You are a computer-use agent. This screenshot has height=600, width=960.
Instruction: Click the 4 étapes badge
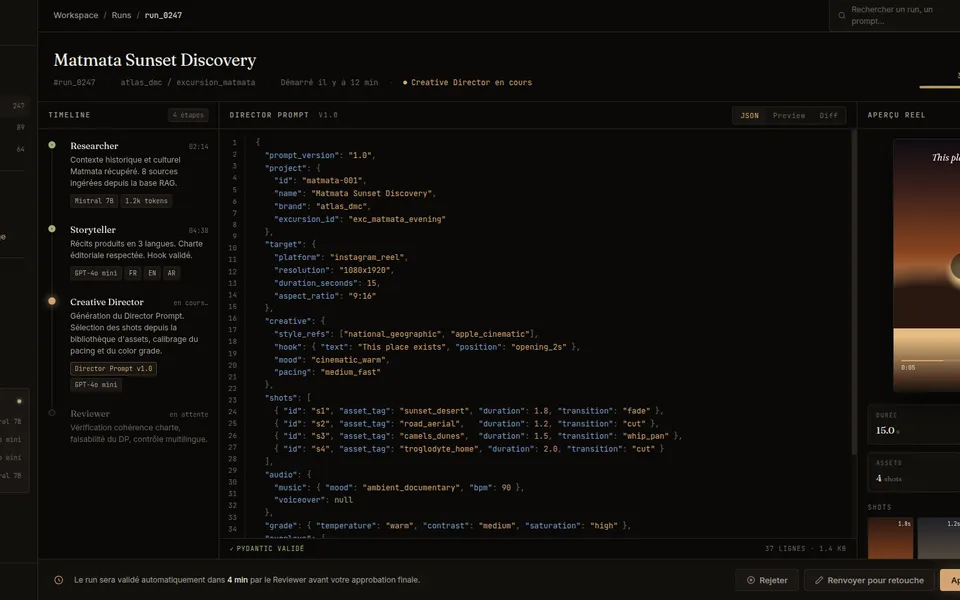point(188,115)
